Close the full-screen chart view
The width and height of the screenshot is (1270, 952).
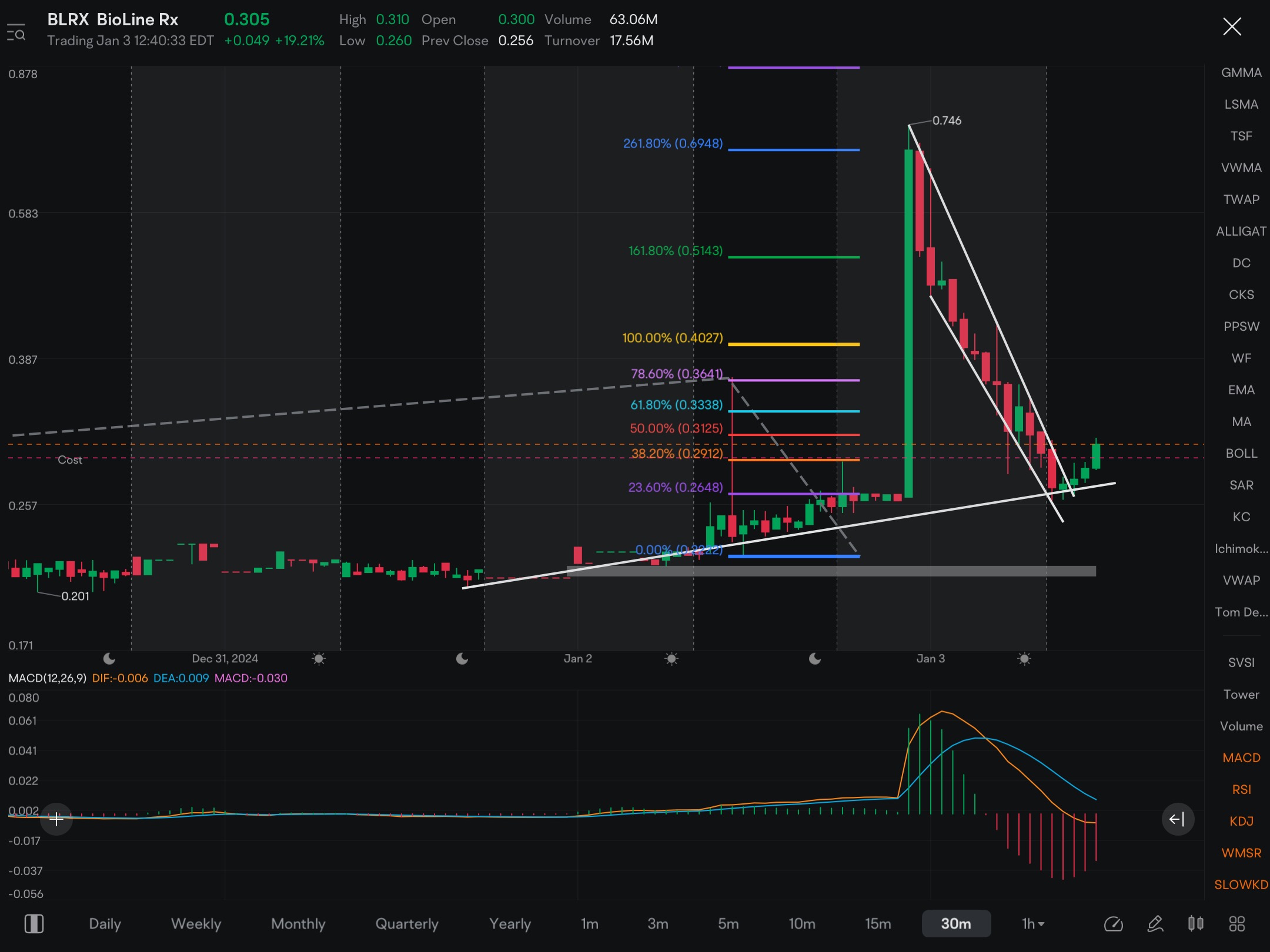(1232, 26)
